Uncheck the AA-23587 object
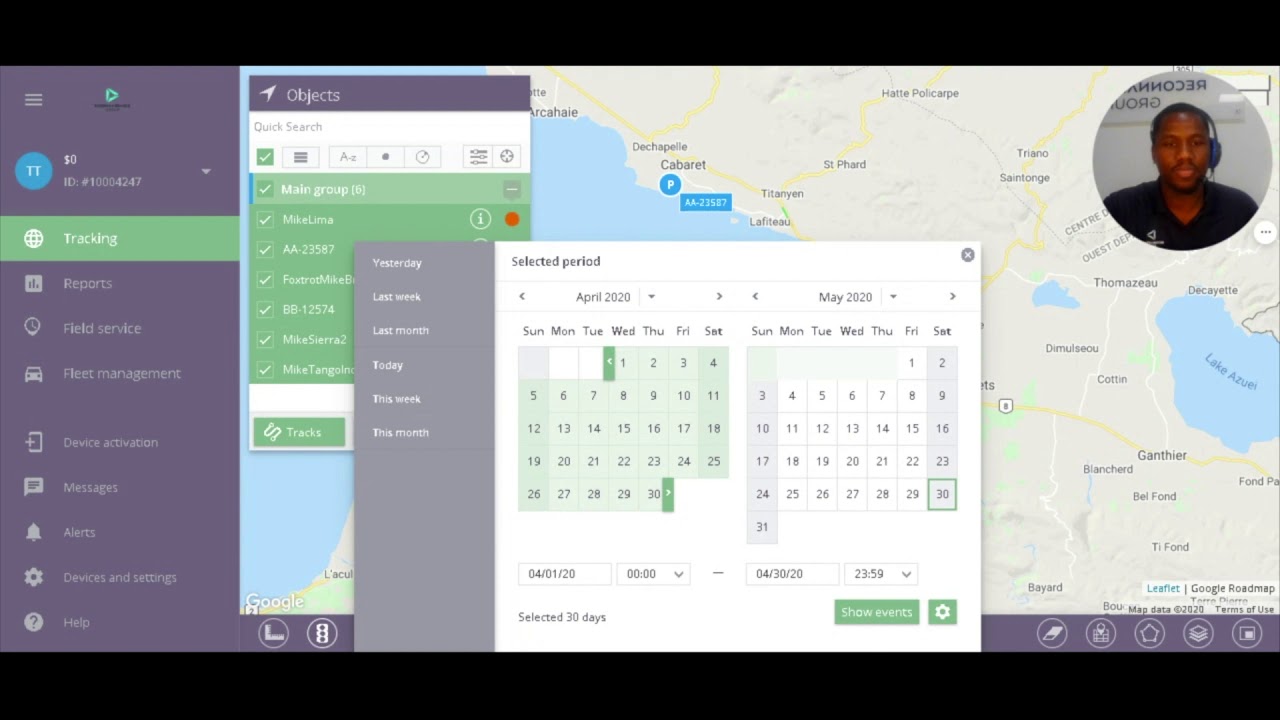 [x=265, y=249]
